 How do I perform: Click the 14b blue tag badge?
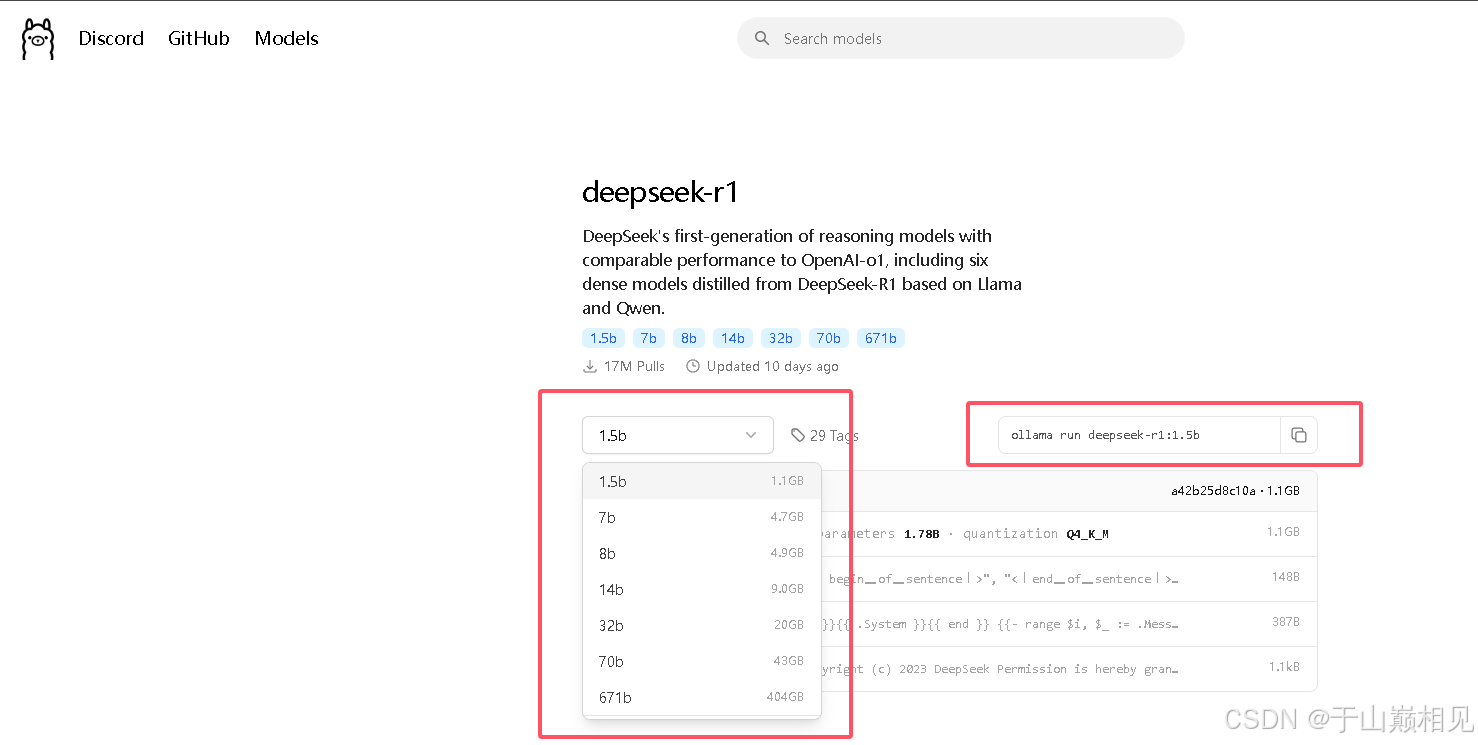pyautogui.click(x=733, y=338)
